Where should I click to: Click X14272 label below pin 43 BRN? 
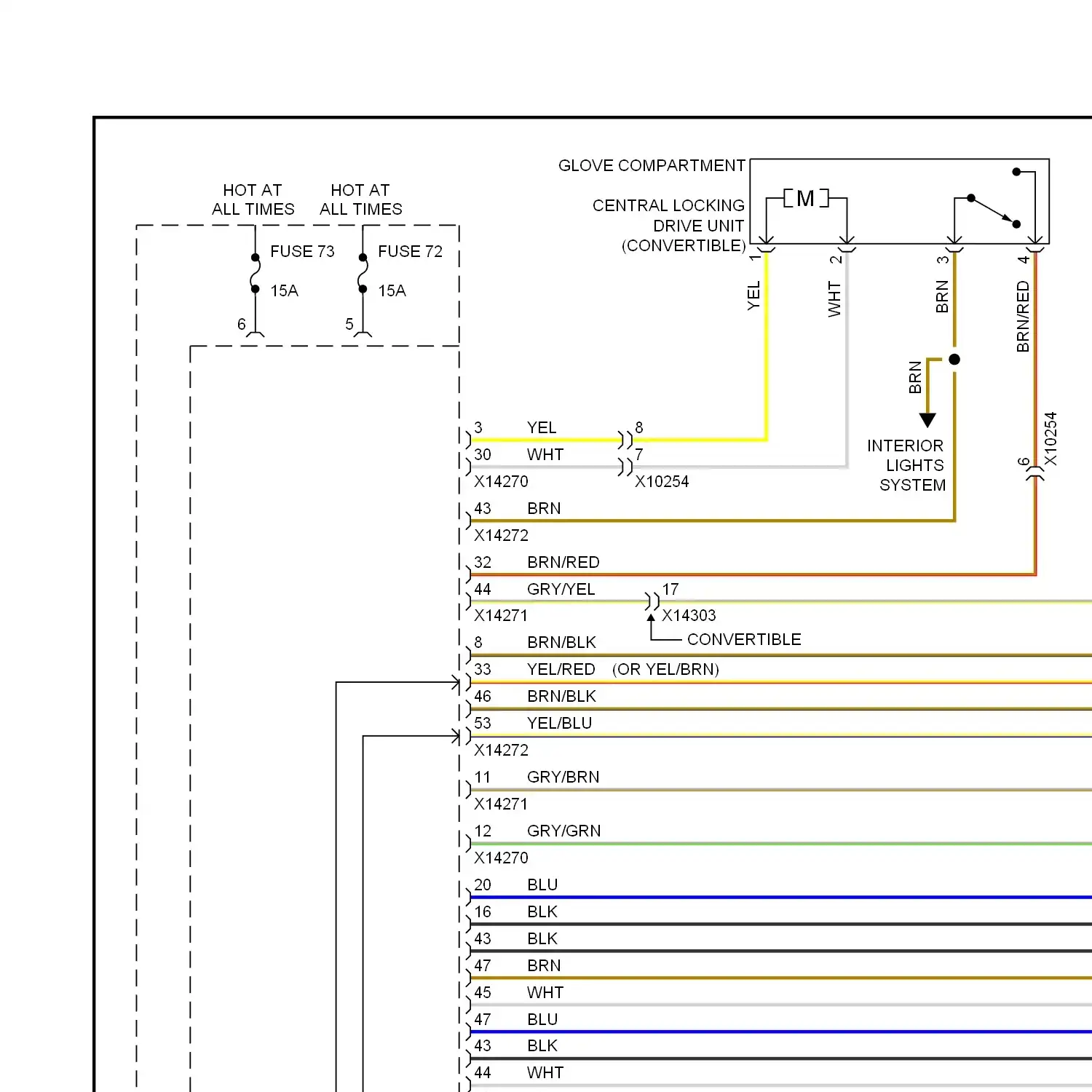501,535
